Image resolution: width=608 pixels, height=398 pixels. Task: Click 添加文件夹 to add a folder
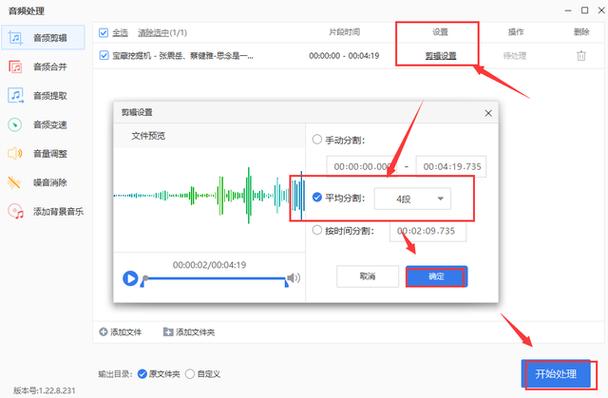coord(189,332)
